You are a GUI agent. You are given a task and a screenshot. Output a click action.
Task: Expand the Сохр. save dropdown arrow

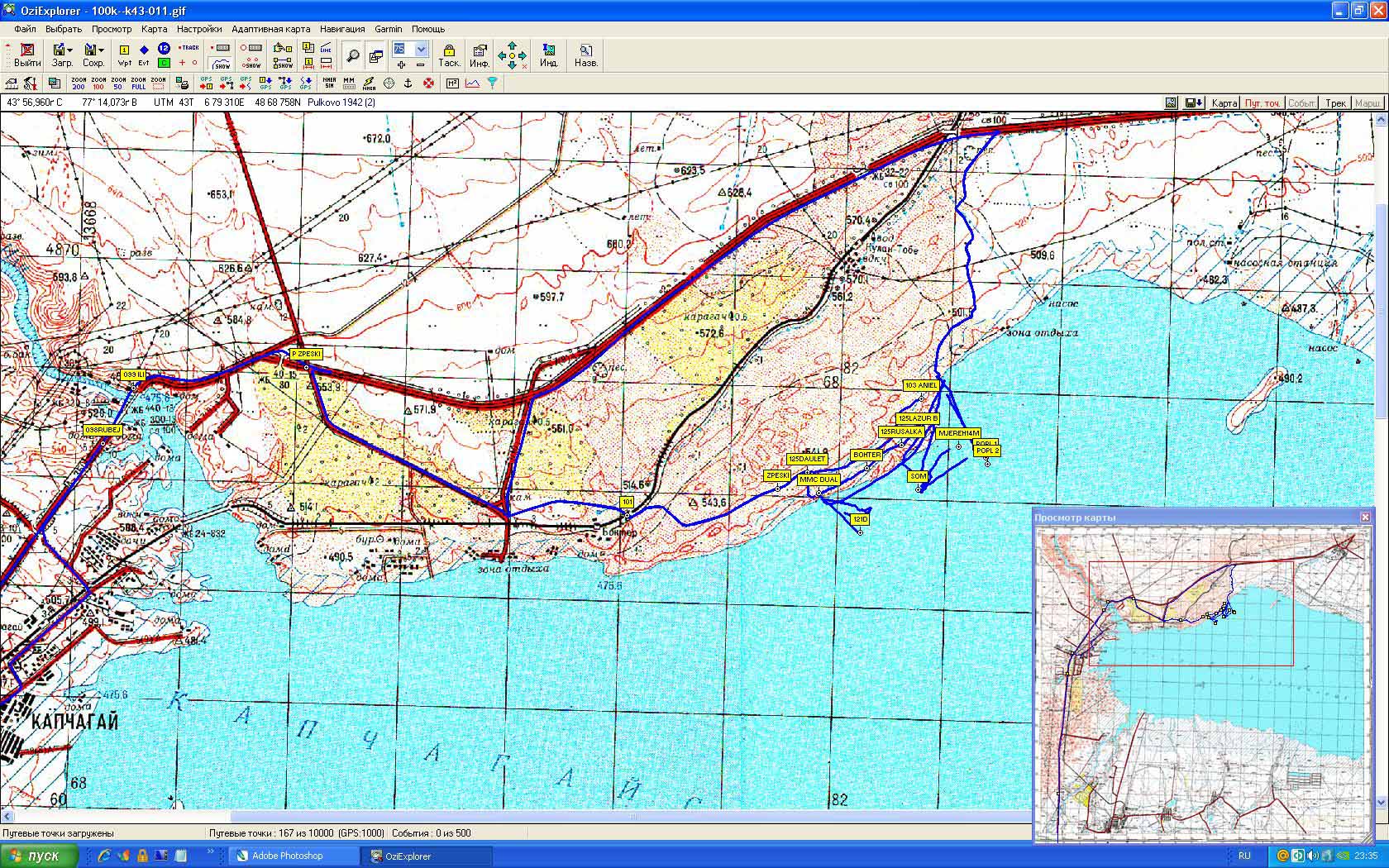pos(102,50)
